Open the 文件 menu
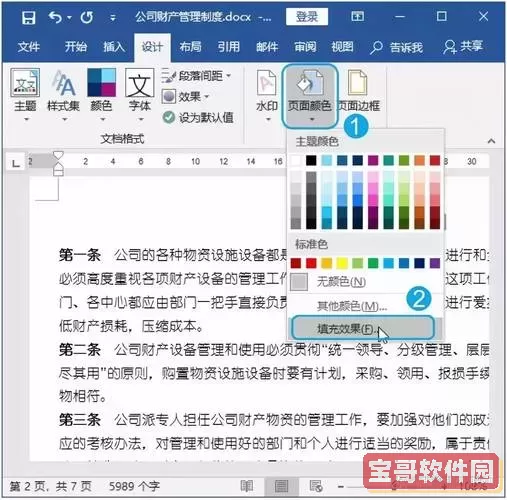Screen dimensions: 507x500 pos(28,47)
